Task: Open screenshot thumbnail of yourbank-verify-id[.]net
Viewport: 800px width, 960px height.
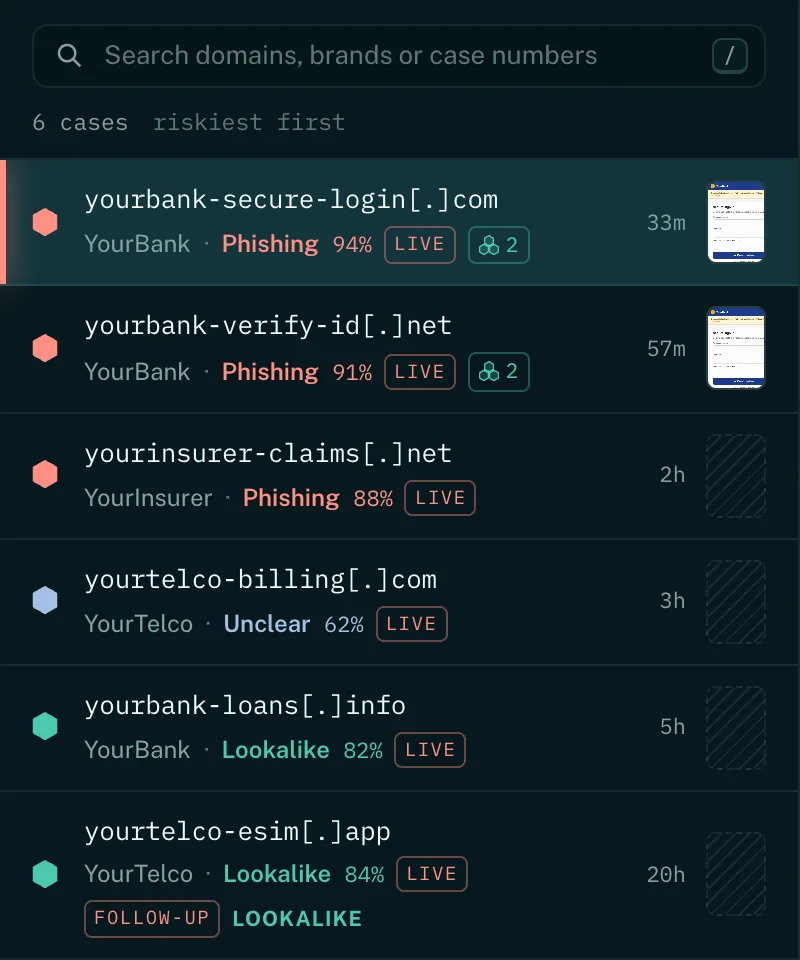Action: click(736, 348)
